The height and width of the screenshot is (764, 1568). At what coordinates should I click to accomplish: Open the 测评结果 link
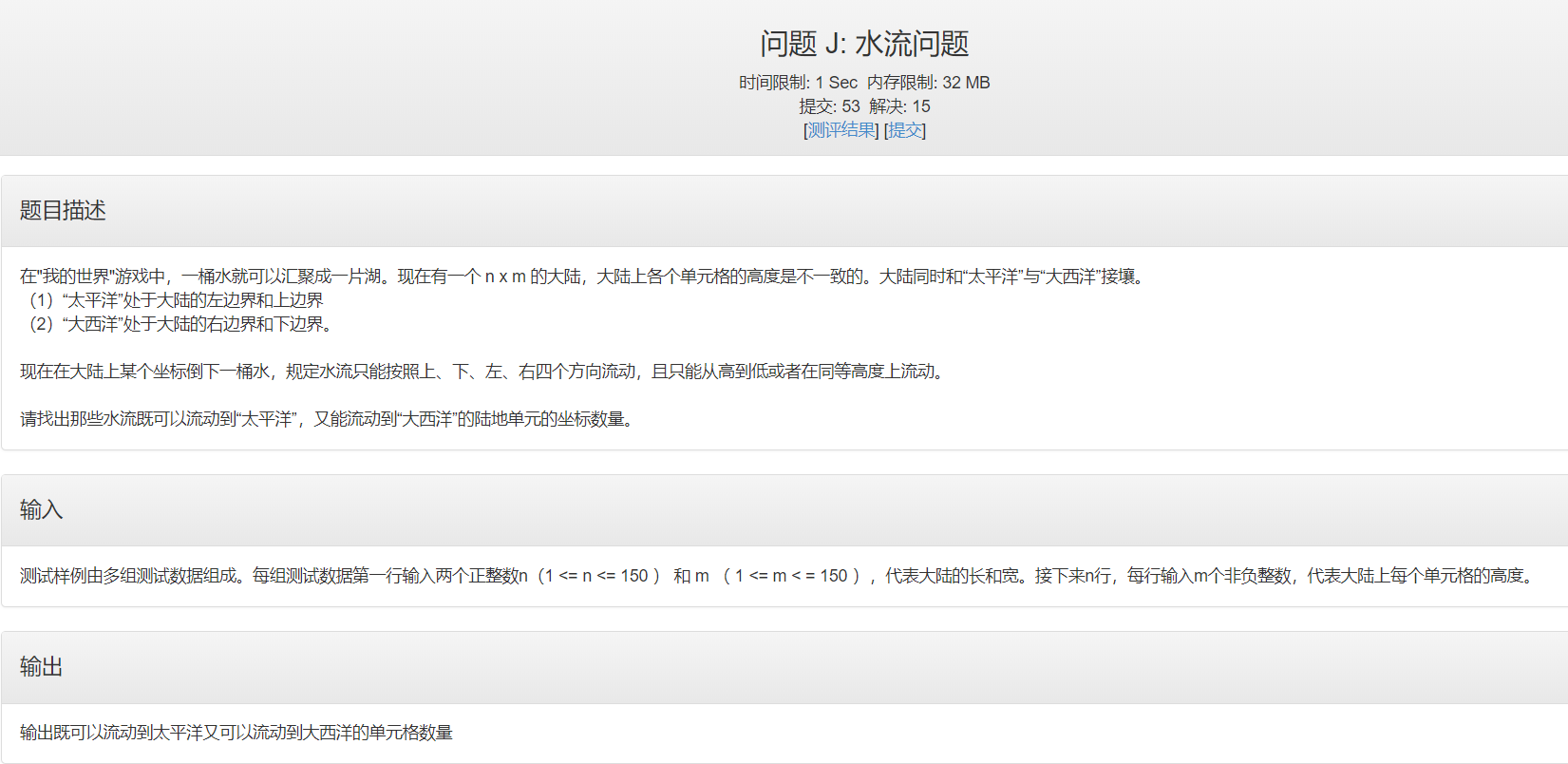(x=841, y=130)
